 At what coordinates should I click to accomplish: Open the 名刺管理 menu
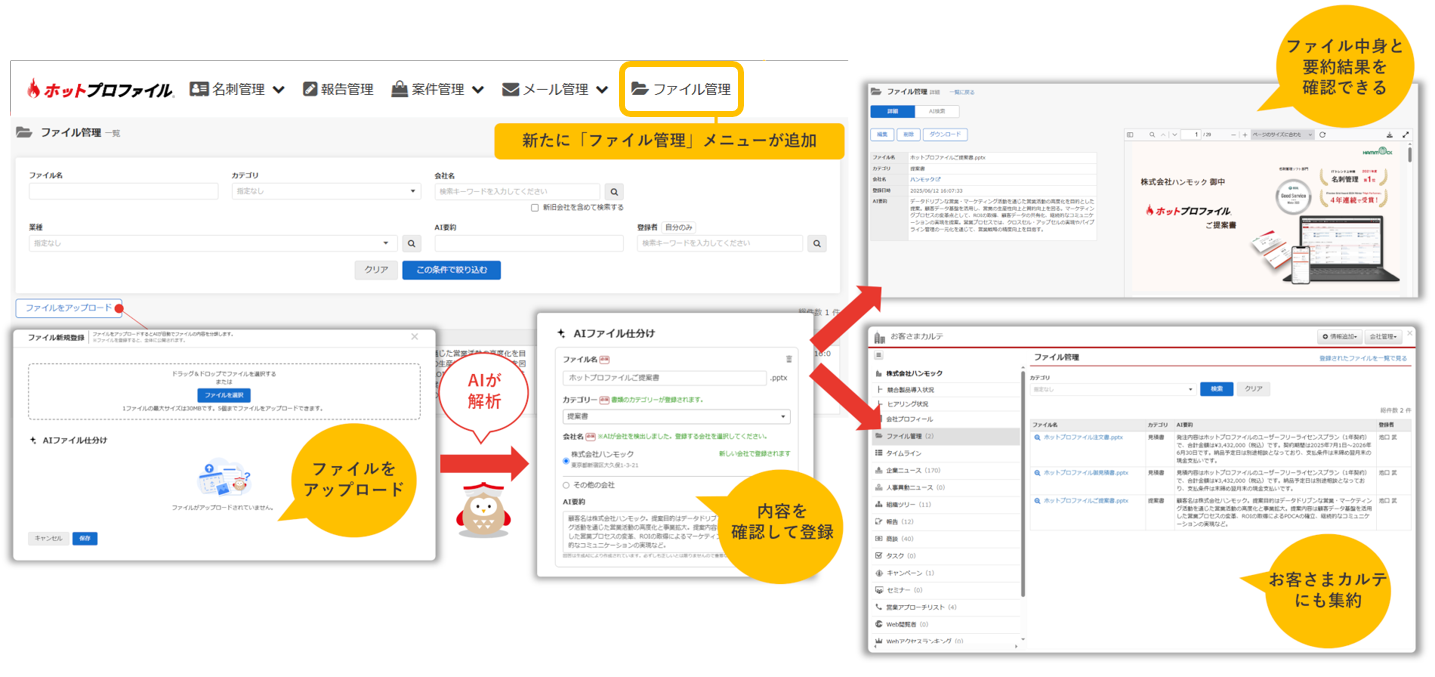pyautogui.click(x=237, y=89)
